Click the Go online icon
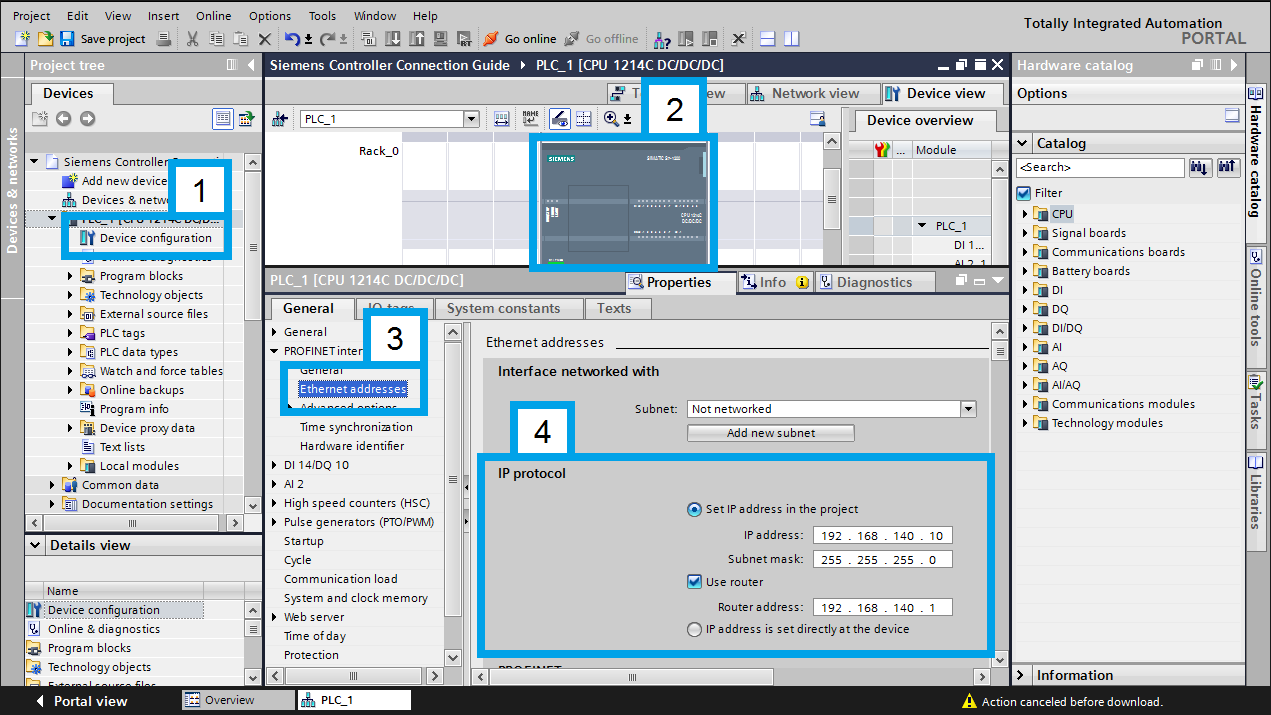Viewport: 1271px width, 715px height. point(490,39)
